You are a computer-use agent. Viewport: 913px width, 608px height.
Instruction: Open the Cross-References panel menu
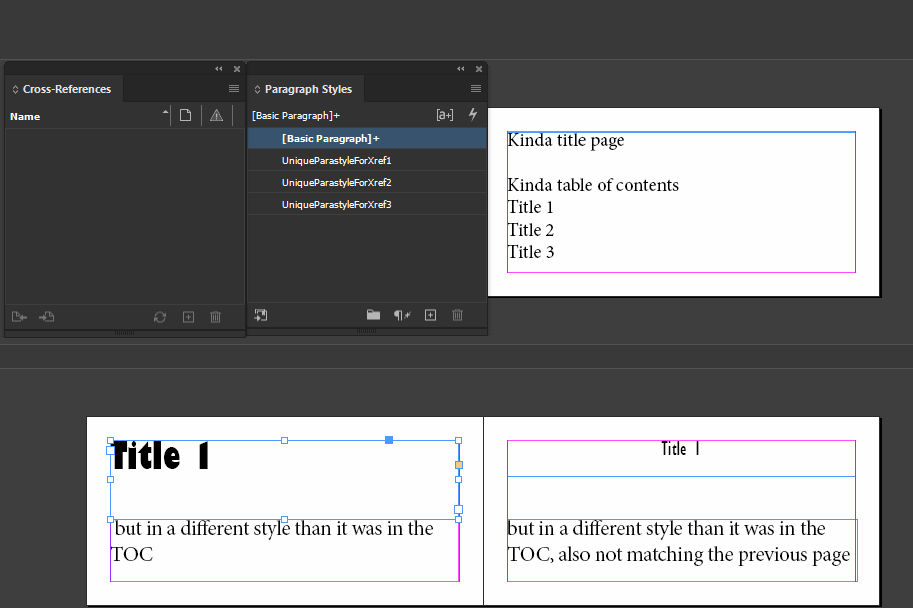(233, 89)
